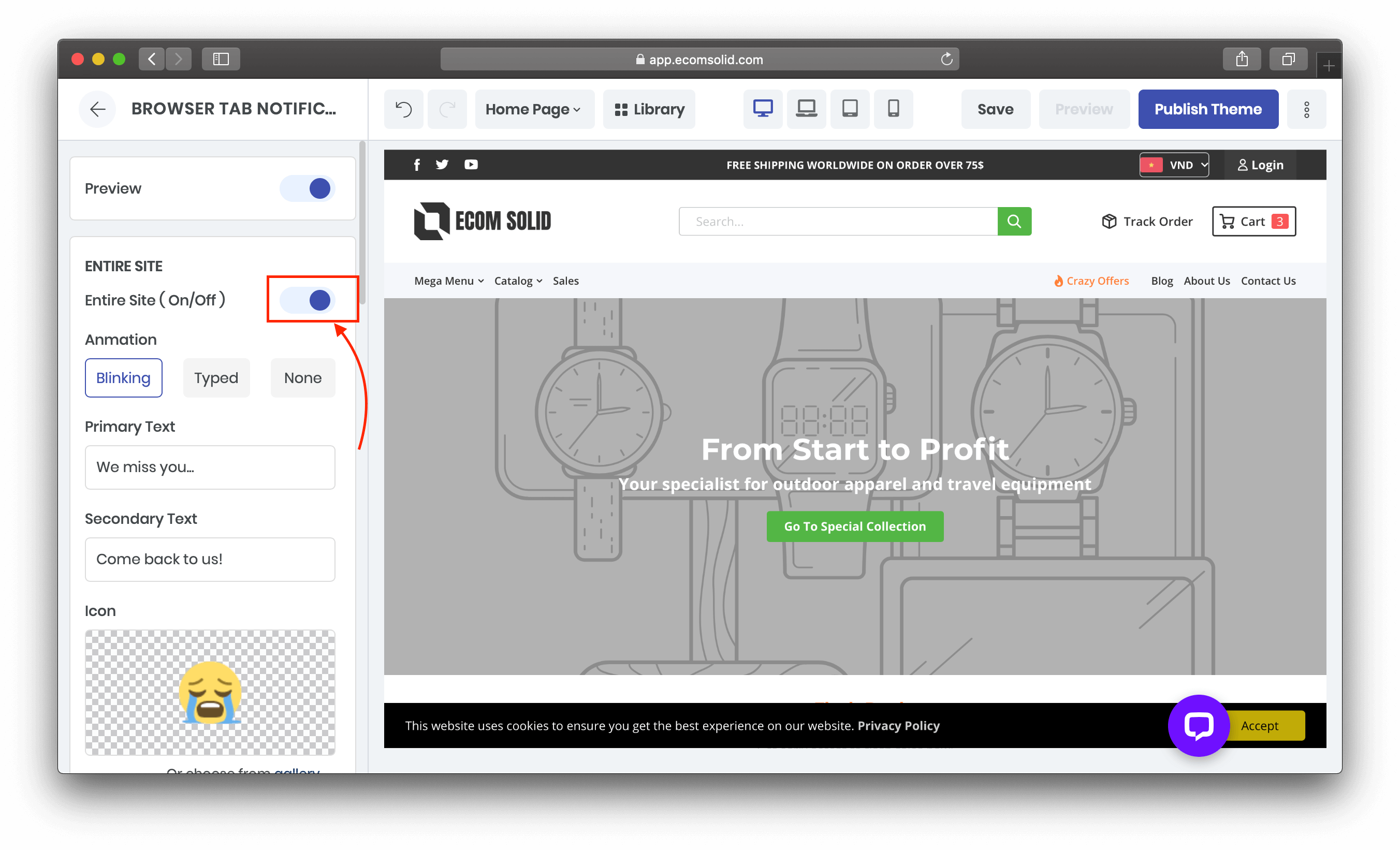Open the Library panel
The image size is (1400, 850).
(x=649, y=109)
